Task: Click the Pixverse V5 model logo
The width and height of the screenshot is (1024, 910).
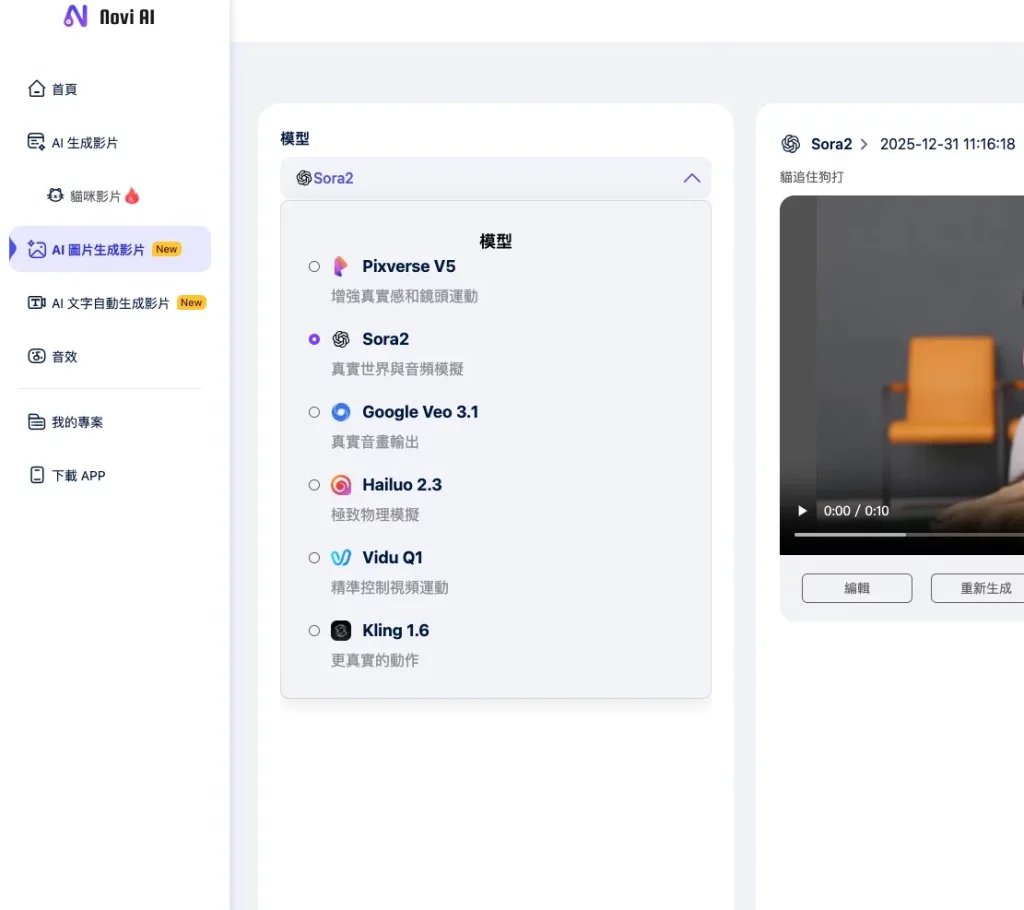Action: 341,266
